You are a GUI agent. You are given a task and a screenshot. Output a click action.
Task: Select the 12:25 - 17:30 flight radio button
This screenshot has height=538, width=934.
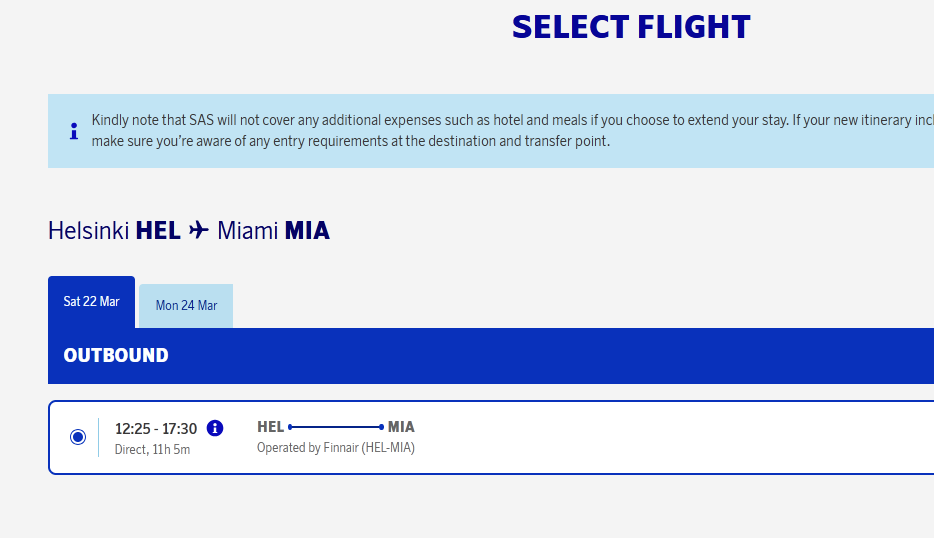pos(78,437)
